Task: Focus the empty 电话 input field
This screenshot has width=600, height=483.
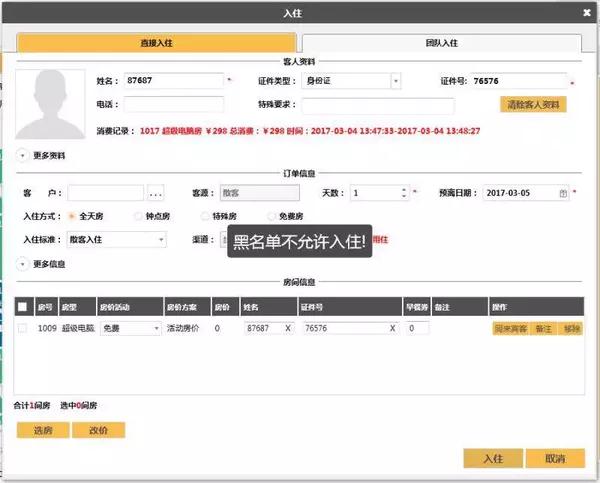Action: (x=174, y=104)
